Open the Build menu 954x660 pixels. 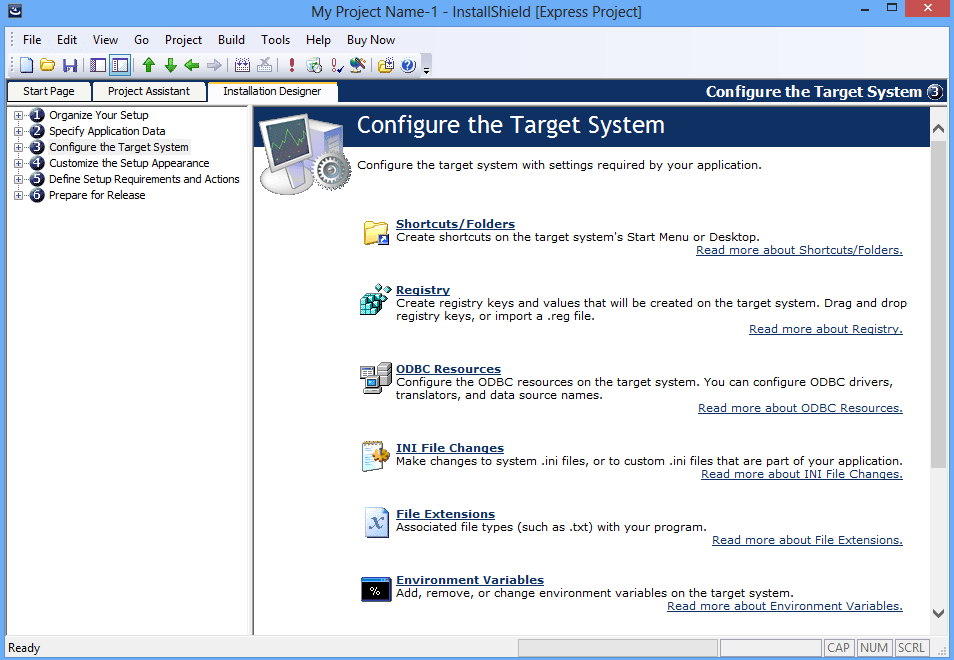[x=231, y=40]
